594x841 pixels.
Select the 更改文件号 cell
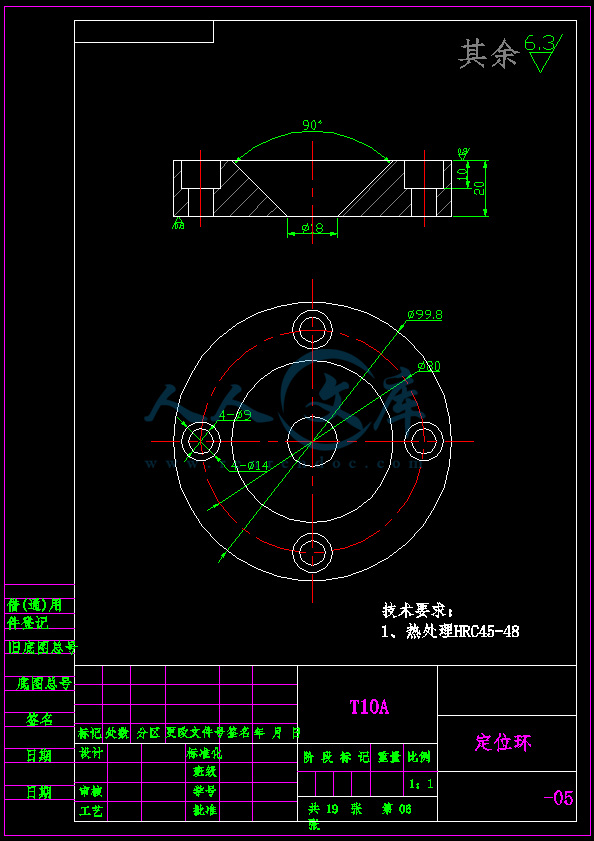click(x=195, y=733)
